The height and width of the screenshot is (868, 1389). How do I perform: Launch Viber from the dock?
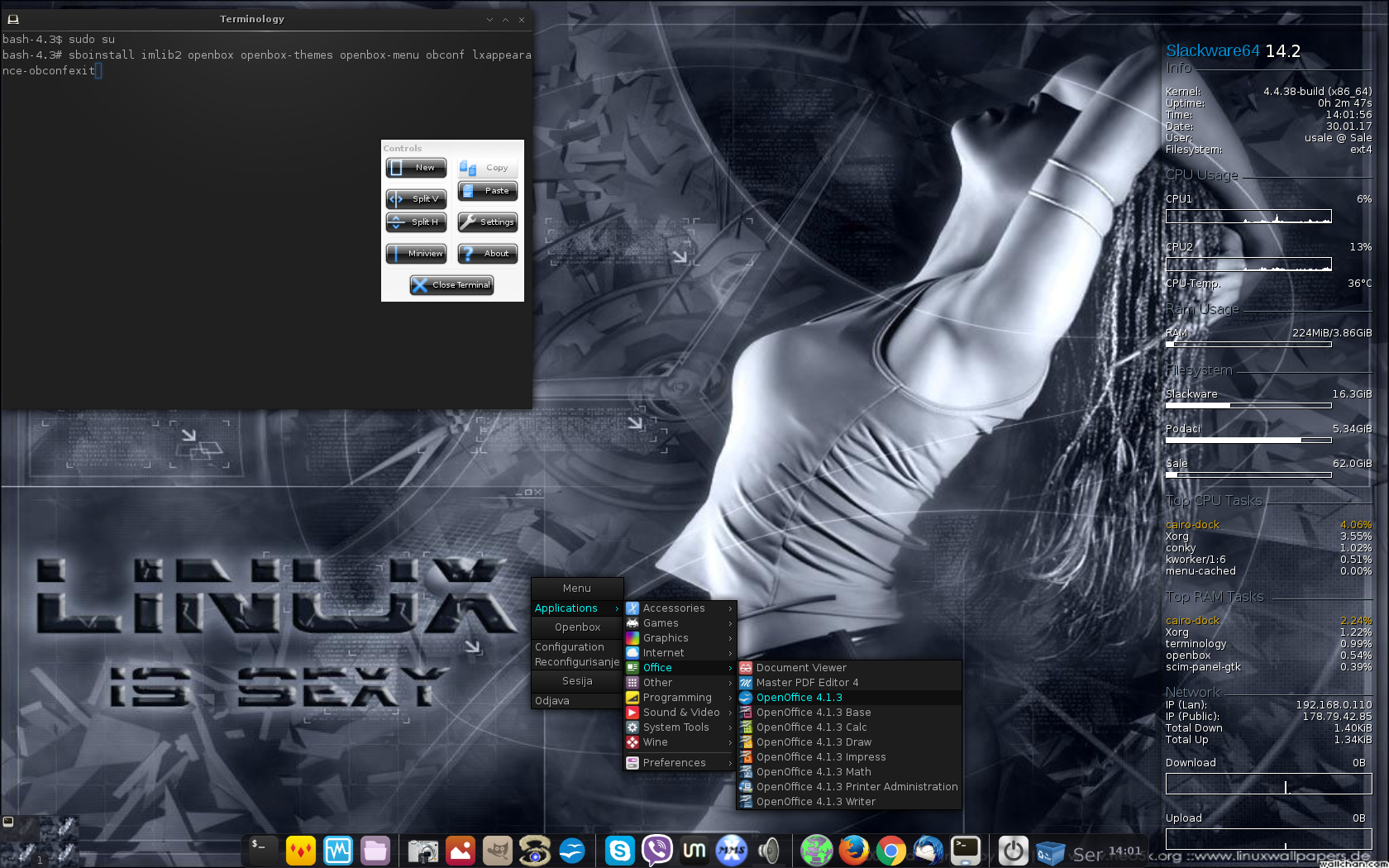[656, 850]
